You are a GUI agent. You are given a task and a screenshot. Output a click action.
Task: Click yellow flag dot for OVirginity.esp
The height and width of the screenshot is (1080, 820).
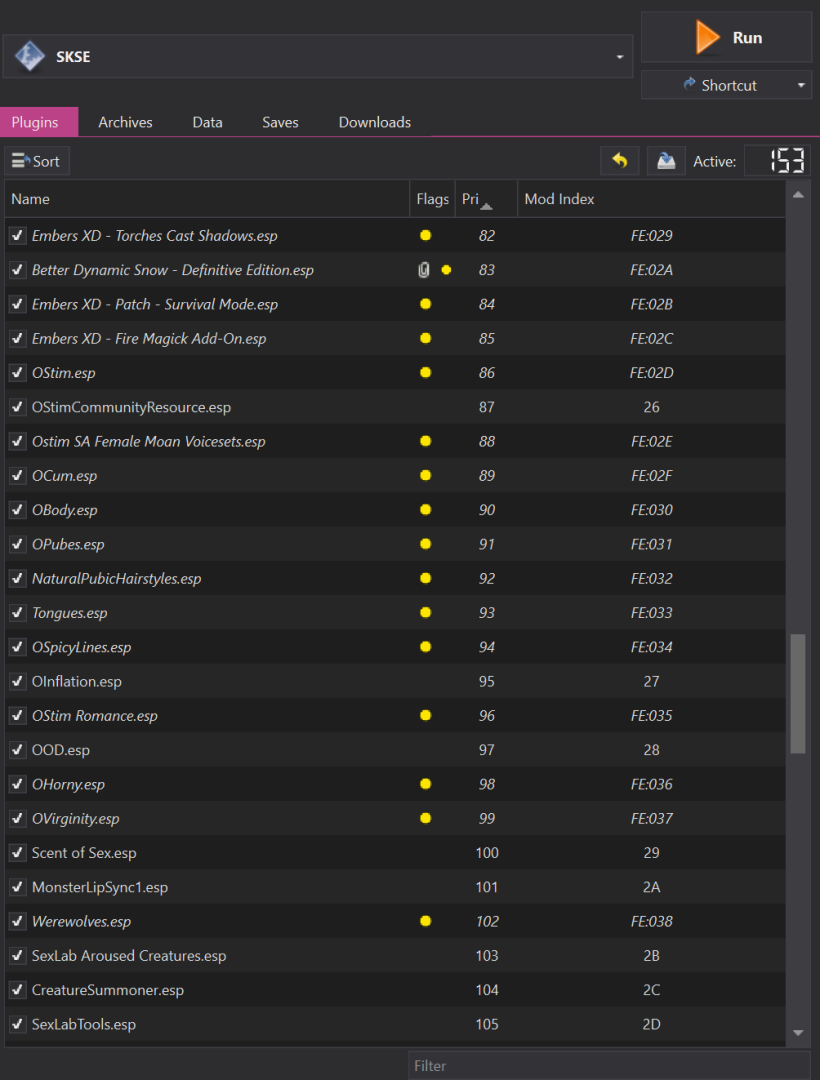(x=425, y=818)
